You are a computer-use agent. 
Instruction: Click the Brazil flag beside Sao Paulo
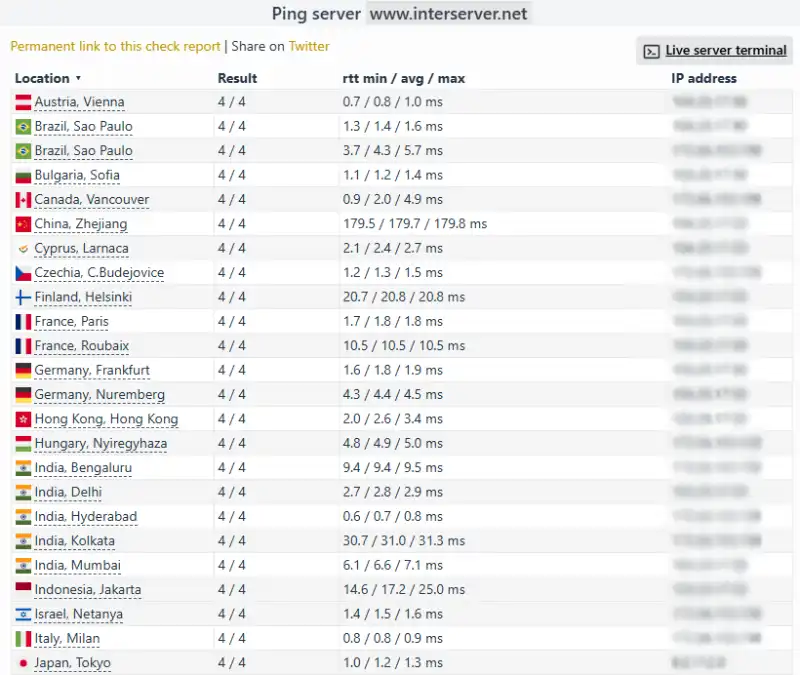(x=23, y=126)
